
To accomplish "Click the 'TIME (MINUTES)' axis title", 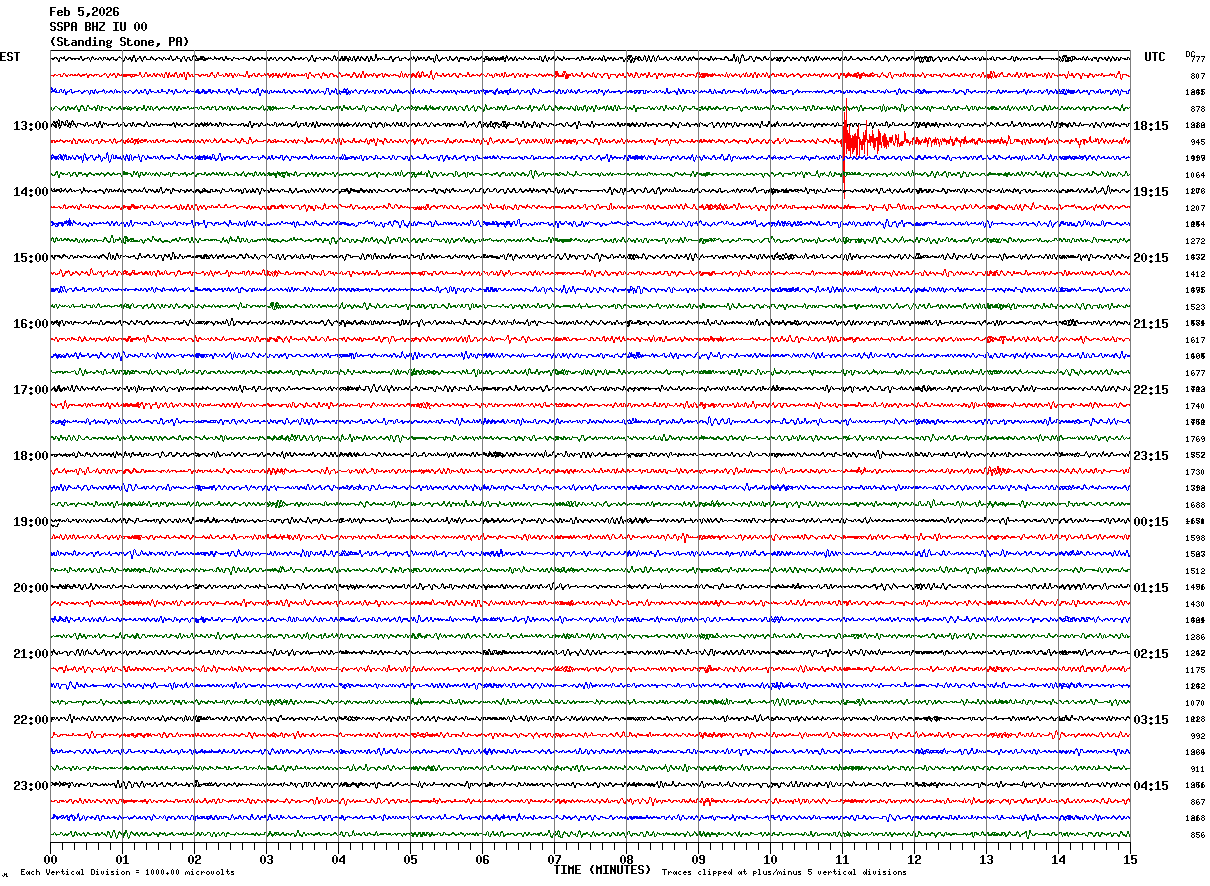I will point(602,870).
